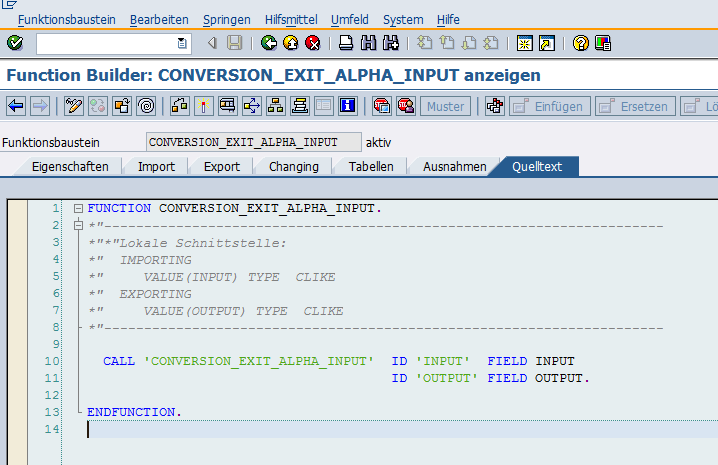Open the Springen menu
718x465 pixels.
[227, 20]
